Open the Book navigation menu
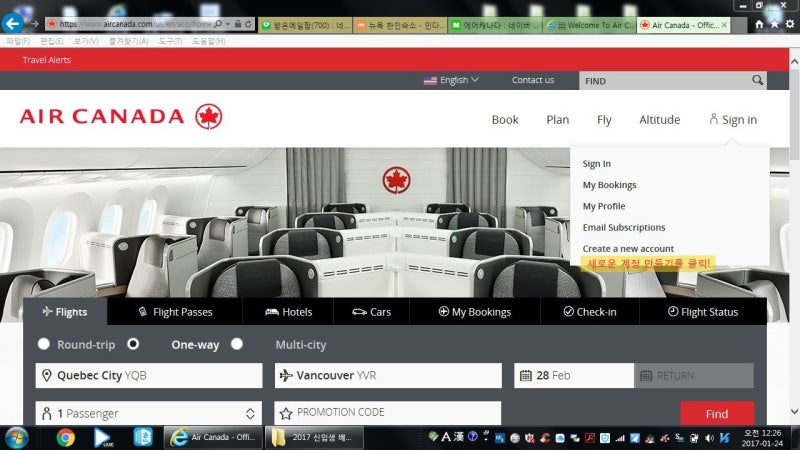This screenshot has height=450, width=800. (505, 119)
